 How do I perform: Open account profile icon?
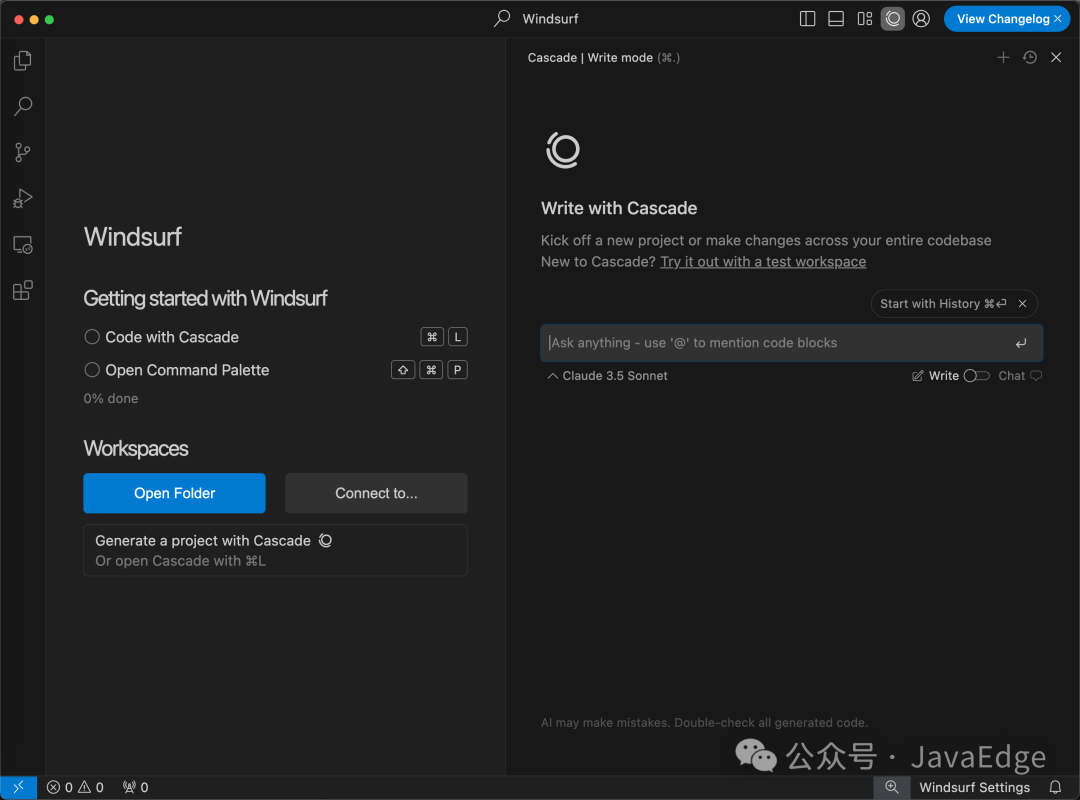(x=921, y=19)
